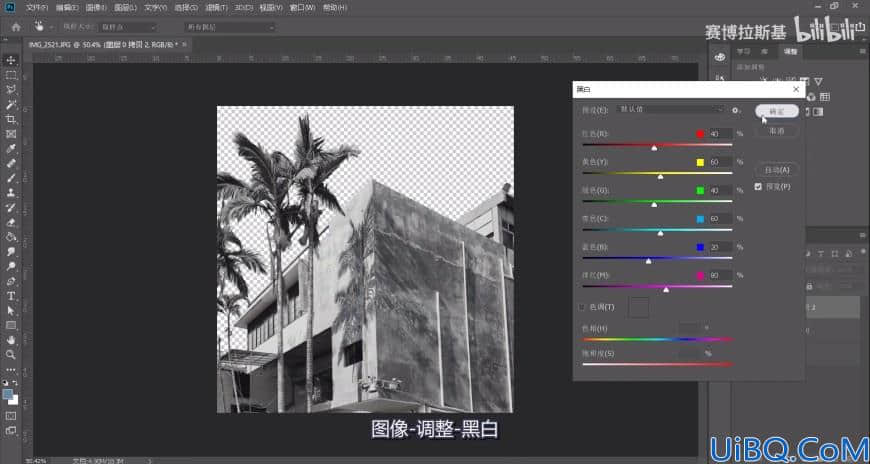Open preset options gear in Black & White dialog
The width and height of the screenshot is (870, 464).
(x=735, y=110)
